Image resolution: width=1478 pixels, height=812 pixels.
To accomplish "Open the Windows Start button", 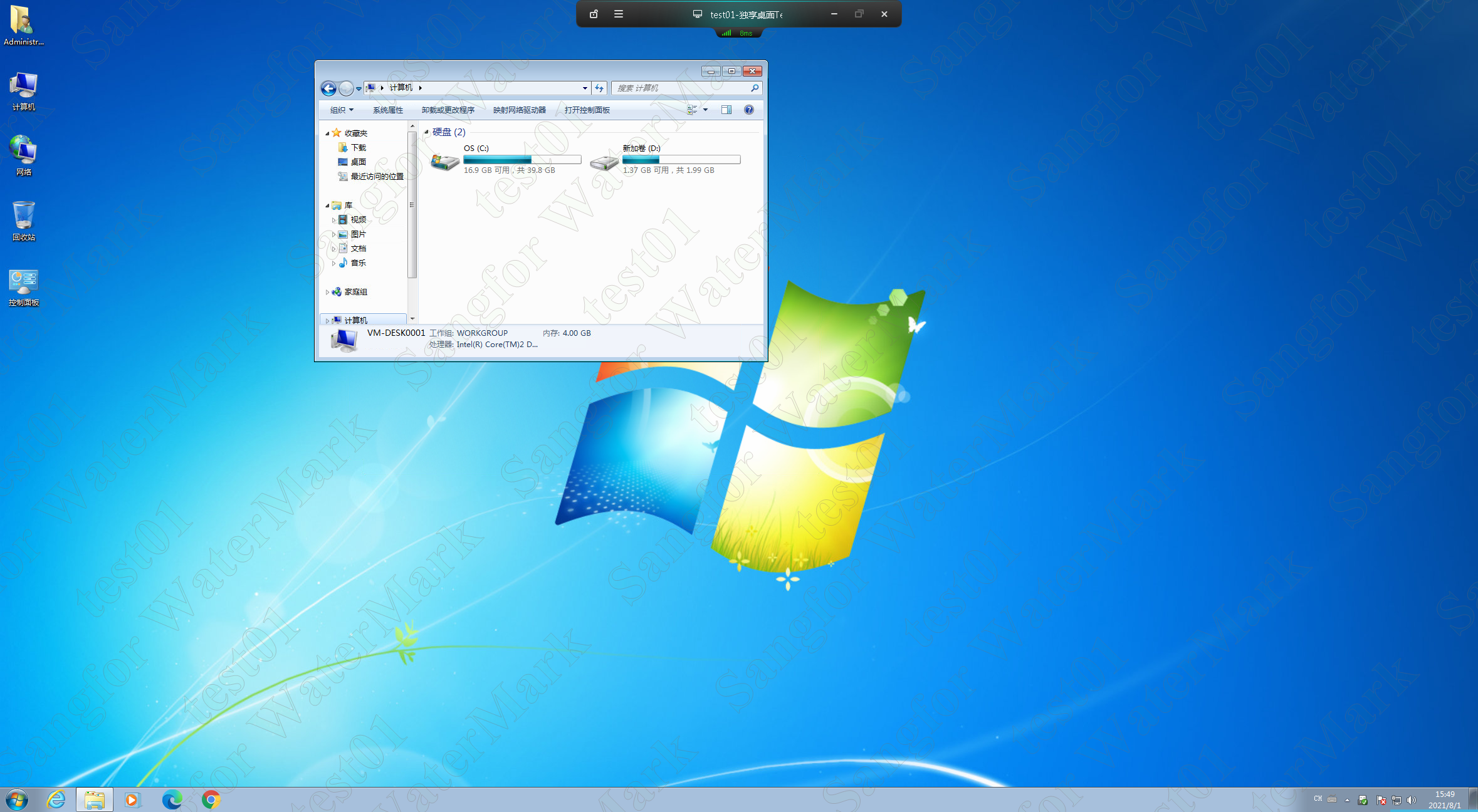I will [x=17, y=800].
